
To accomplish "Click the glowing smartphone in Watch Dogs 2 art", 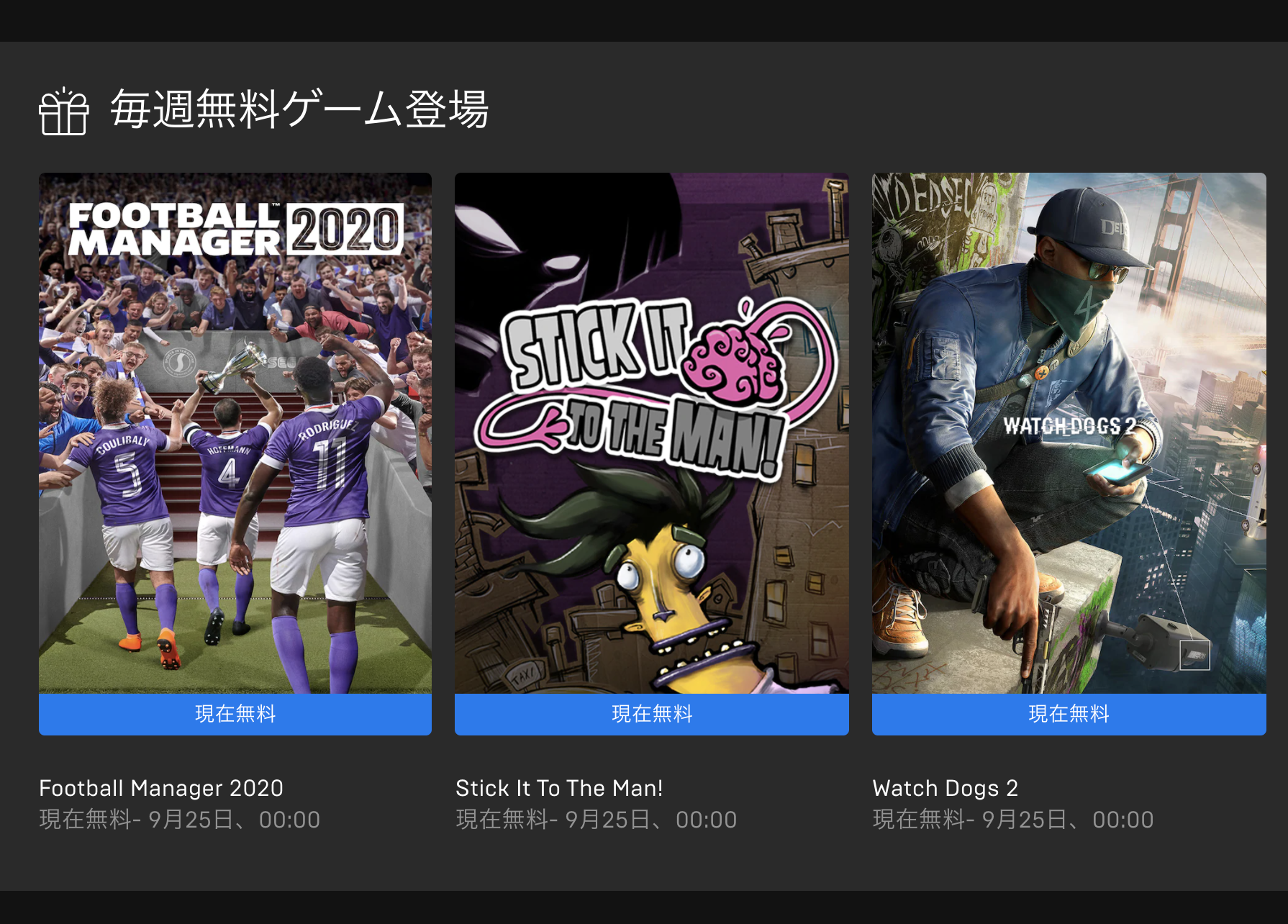I will click(x=1117, y=472).
